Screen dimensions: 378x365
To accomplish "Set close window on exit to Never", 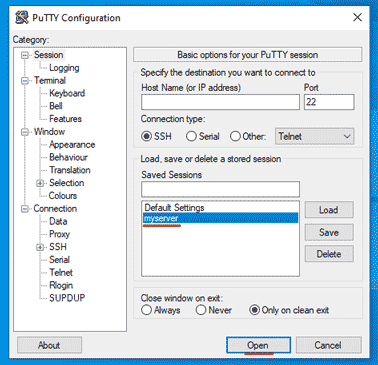I will click(x=201, y=310).
